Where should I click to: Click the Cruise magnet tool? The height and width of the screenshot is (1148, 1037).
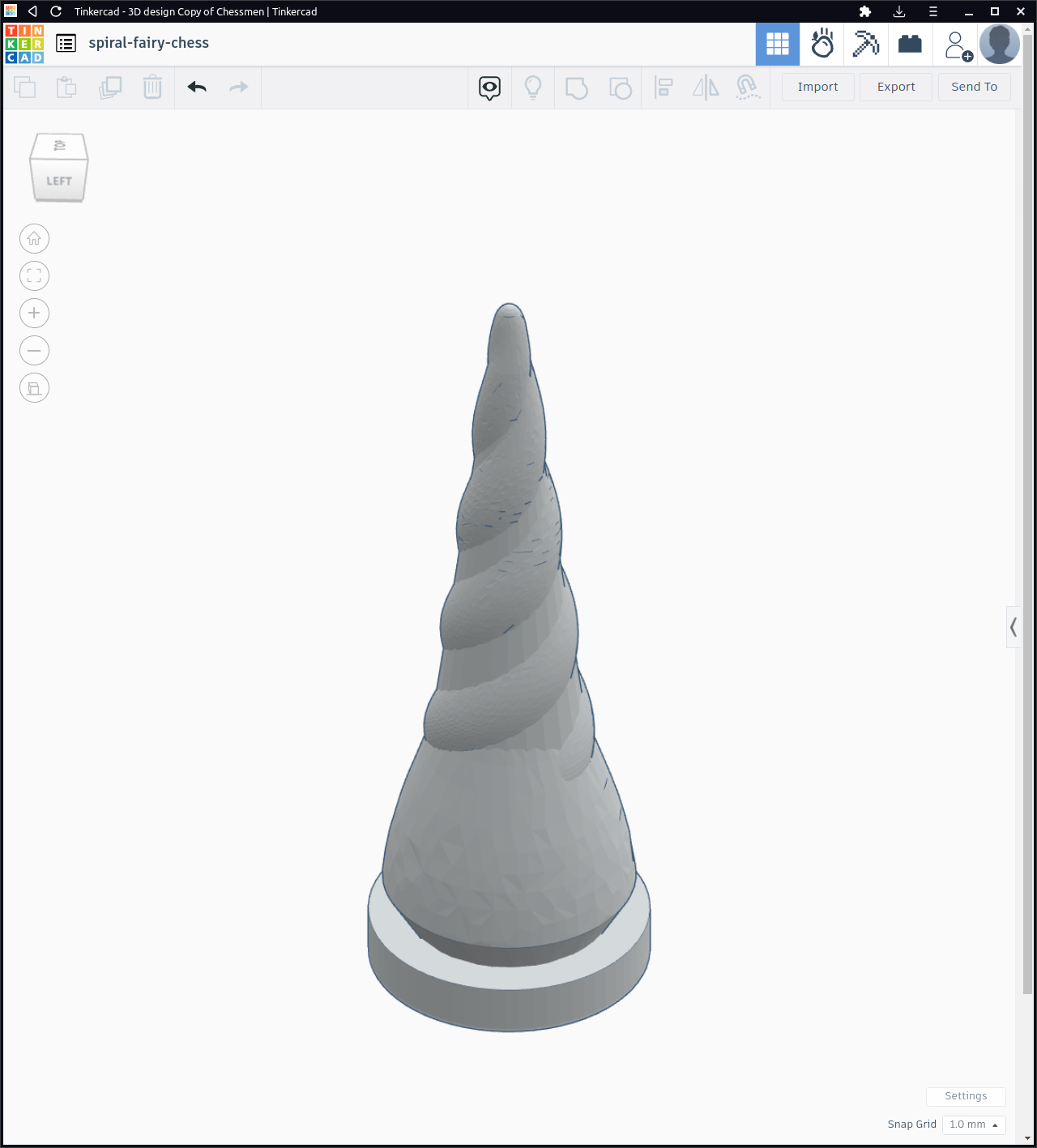click(x=748, y=87)
